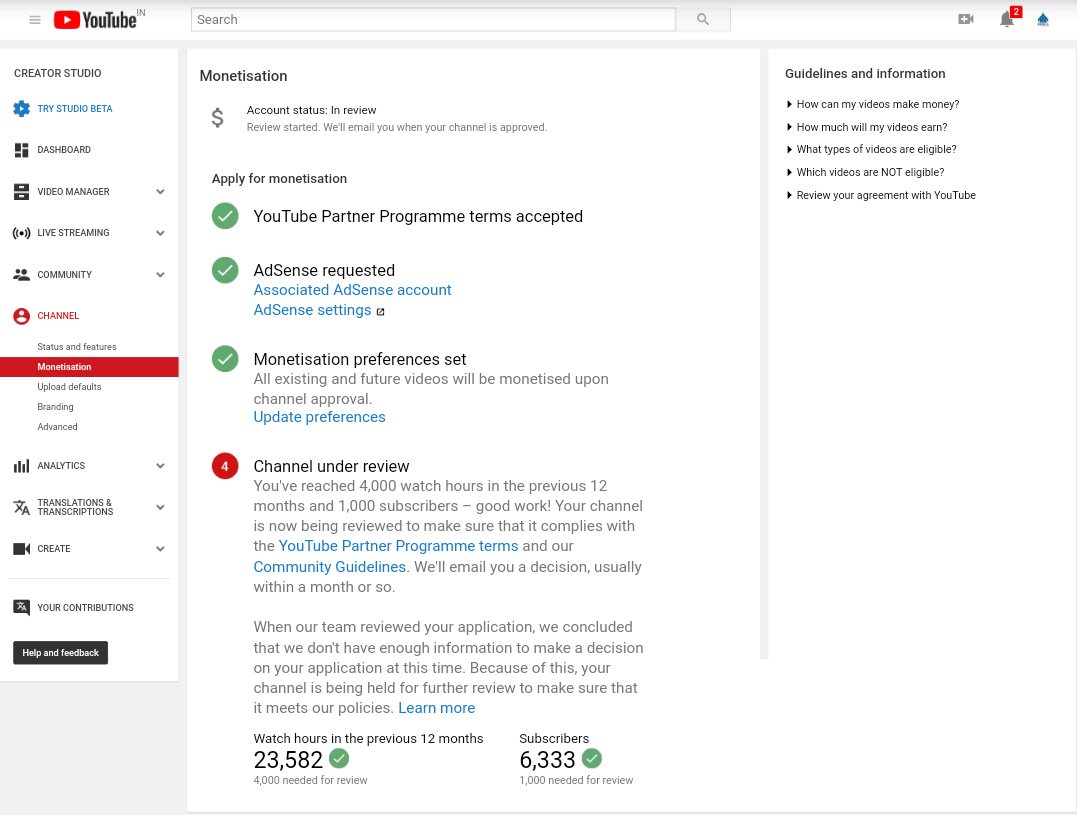1077x815 pixels.
Task: Open the create video camera icon
Action: [966, 19]
